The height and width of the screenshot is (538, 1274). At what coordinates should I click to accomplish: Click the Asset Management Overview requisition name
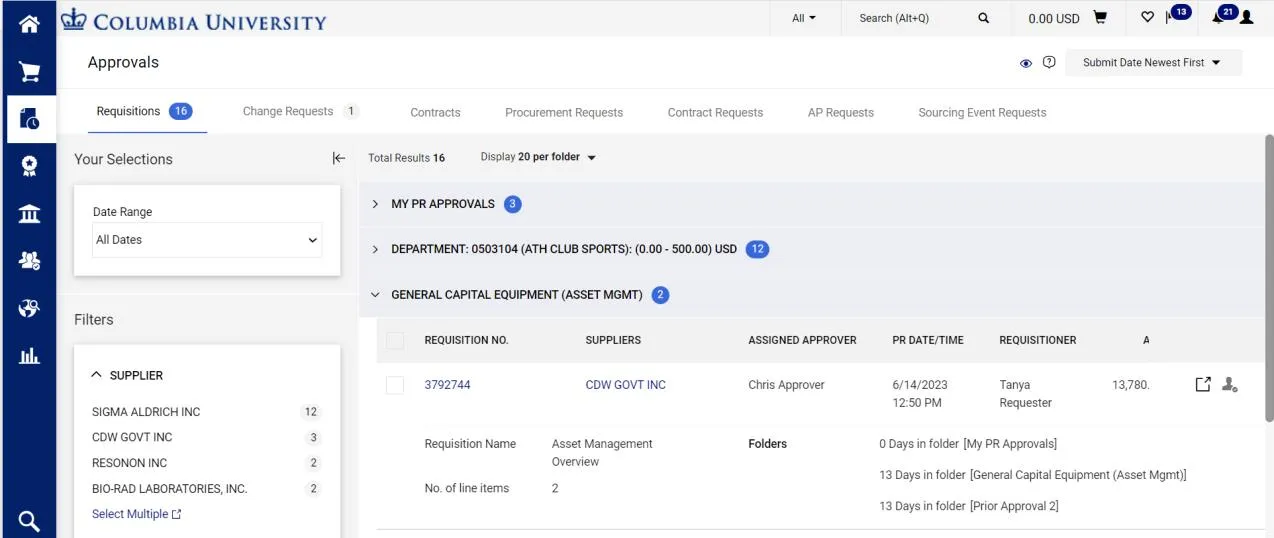click(602, 452)
